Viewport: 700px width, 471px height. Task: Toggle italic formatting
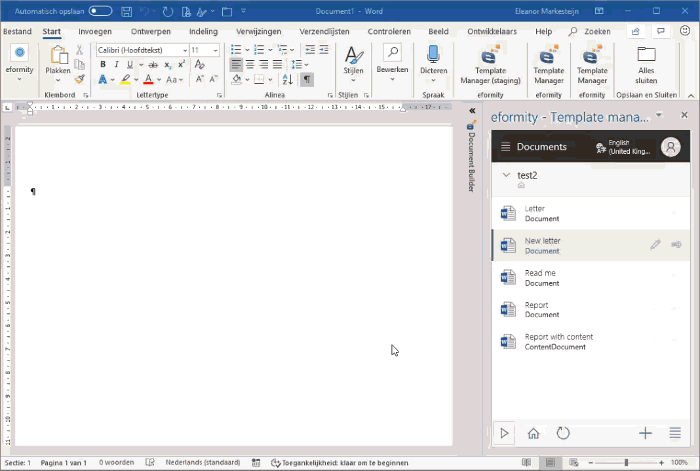pos(116,65)
